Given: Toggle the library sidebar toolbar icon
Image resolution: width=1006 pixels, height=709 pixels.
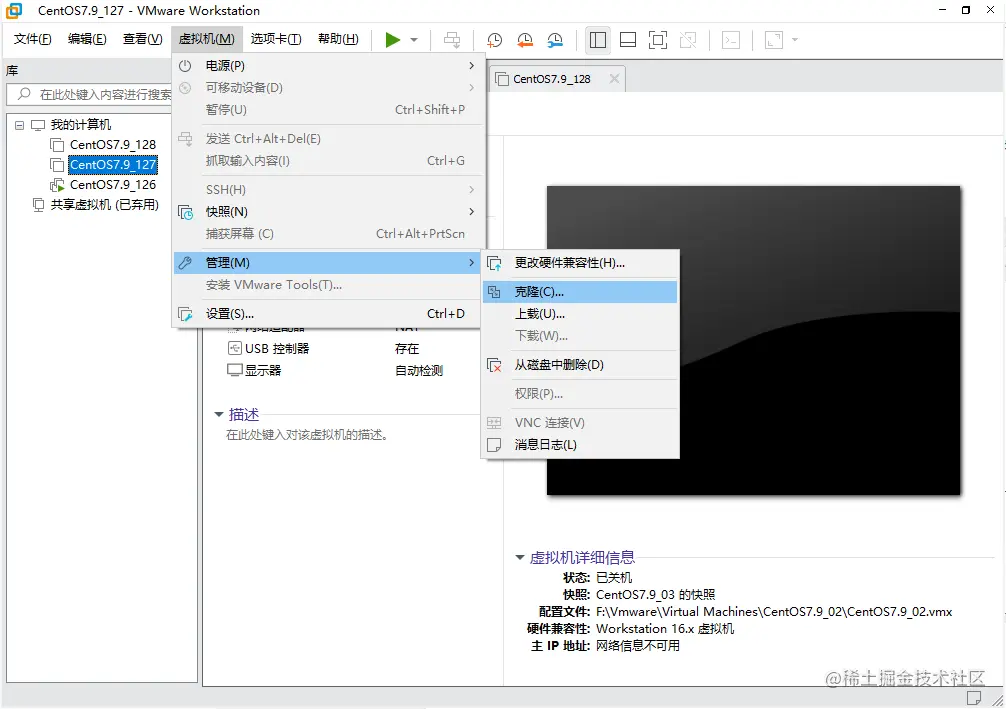Looking at the screenshot, I should click(x=597, y=40).
